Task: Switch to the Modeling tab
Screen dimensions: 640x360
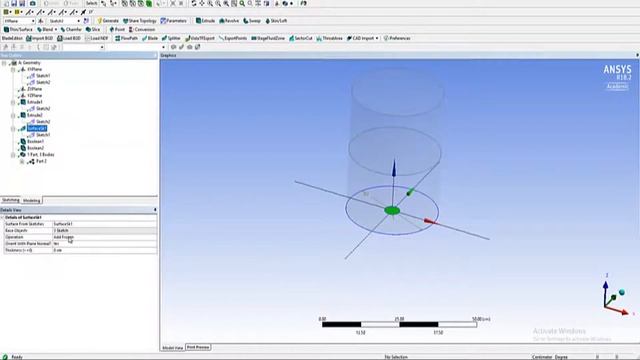Action: [31, 200]
